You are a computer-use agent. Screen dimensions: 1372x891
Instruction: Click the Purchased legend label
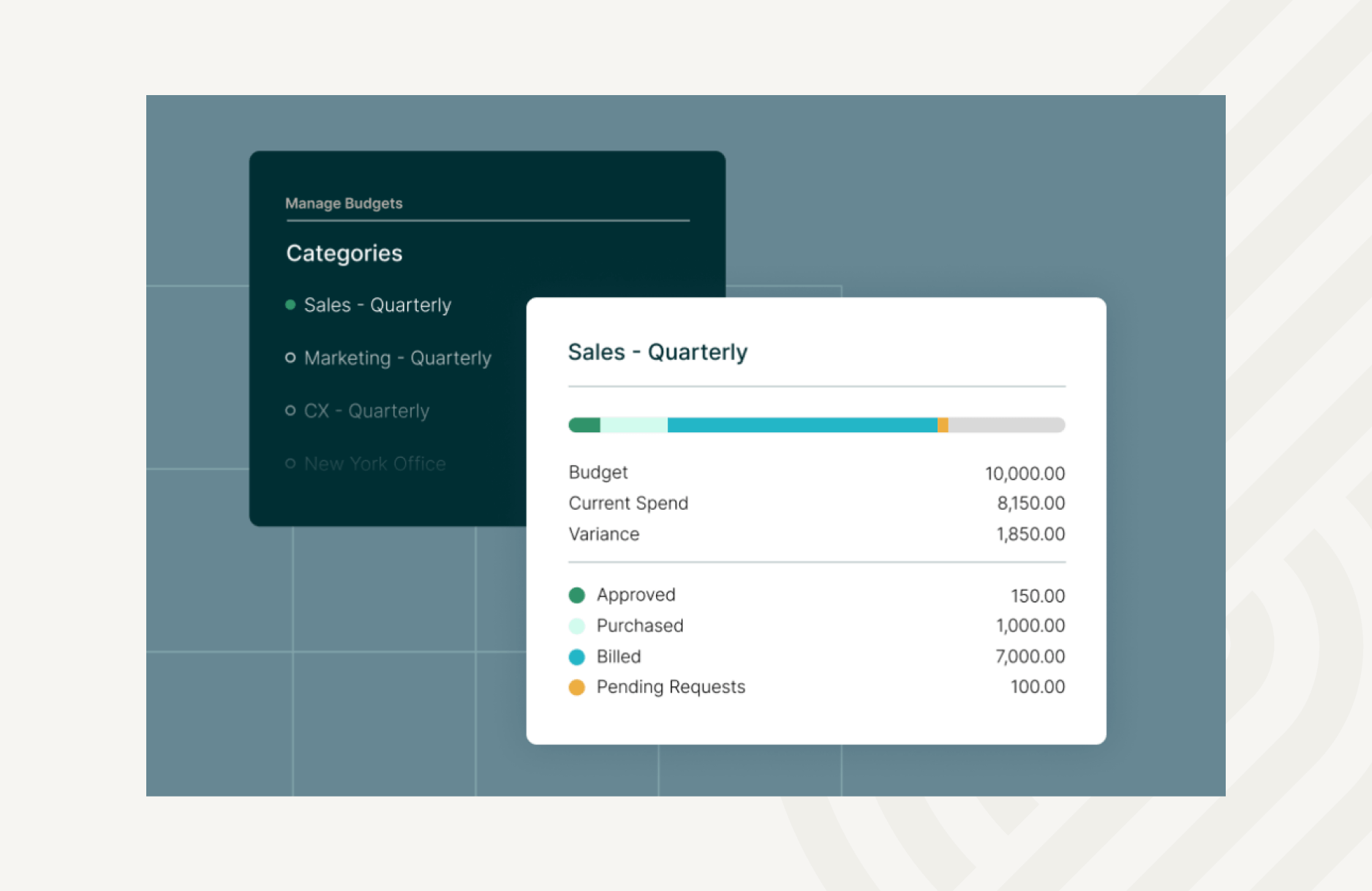pos(640,625)
